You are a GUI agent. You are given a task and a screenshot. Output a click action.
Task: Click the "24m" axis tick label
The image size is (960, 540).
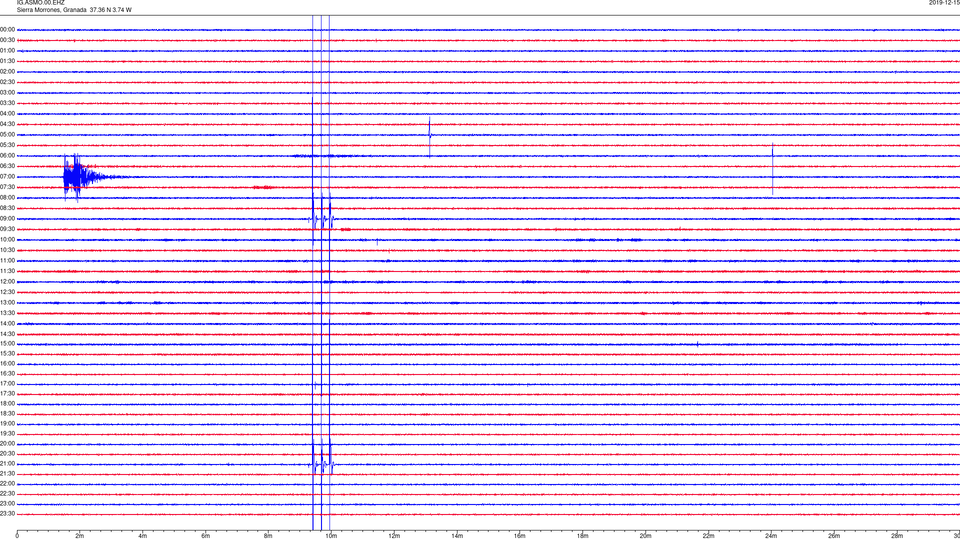click(771, 536)
